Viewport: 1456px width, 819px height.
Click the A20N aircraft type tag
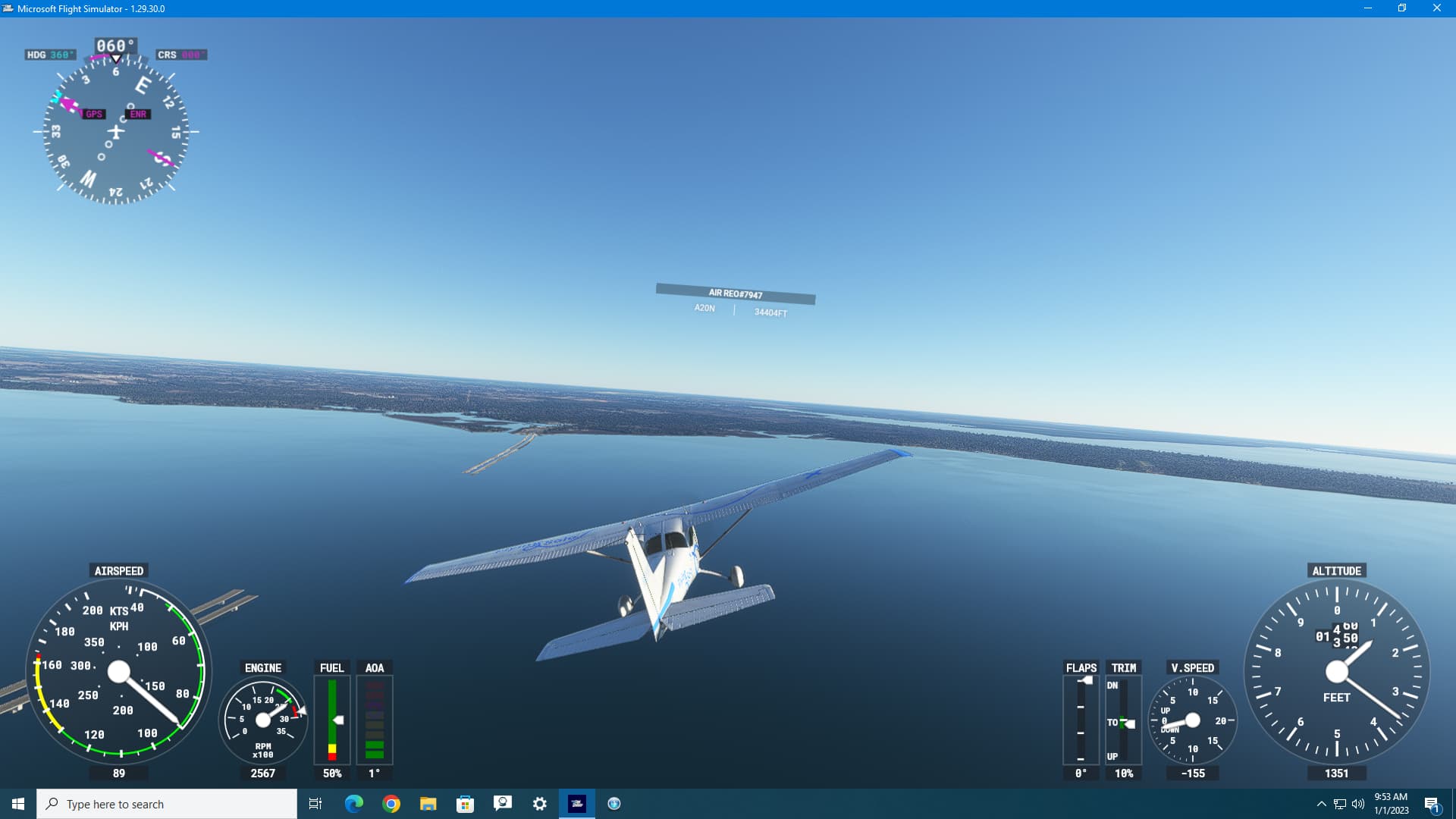[704, 308]
